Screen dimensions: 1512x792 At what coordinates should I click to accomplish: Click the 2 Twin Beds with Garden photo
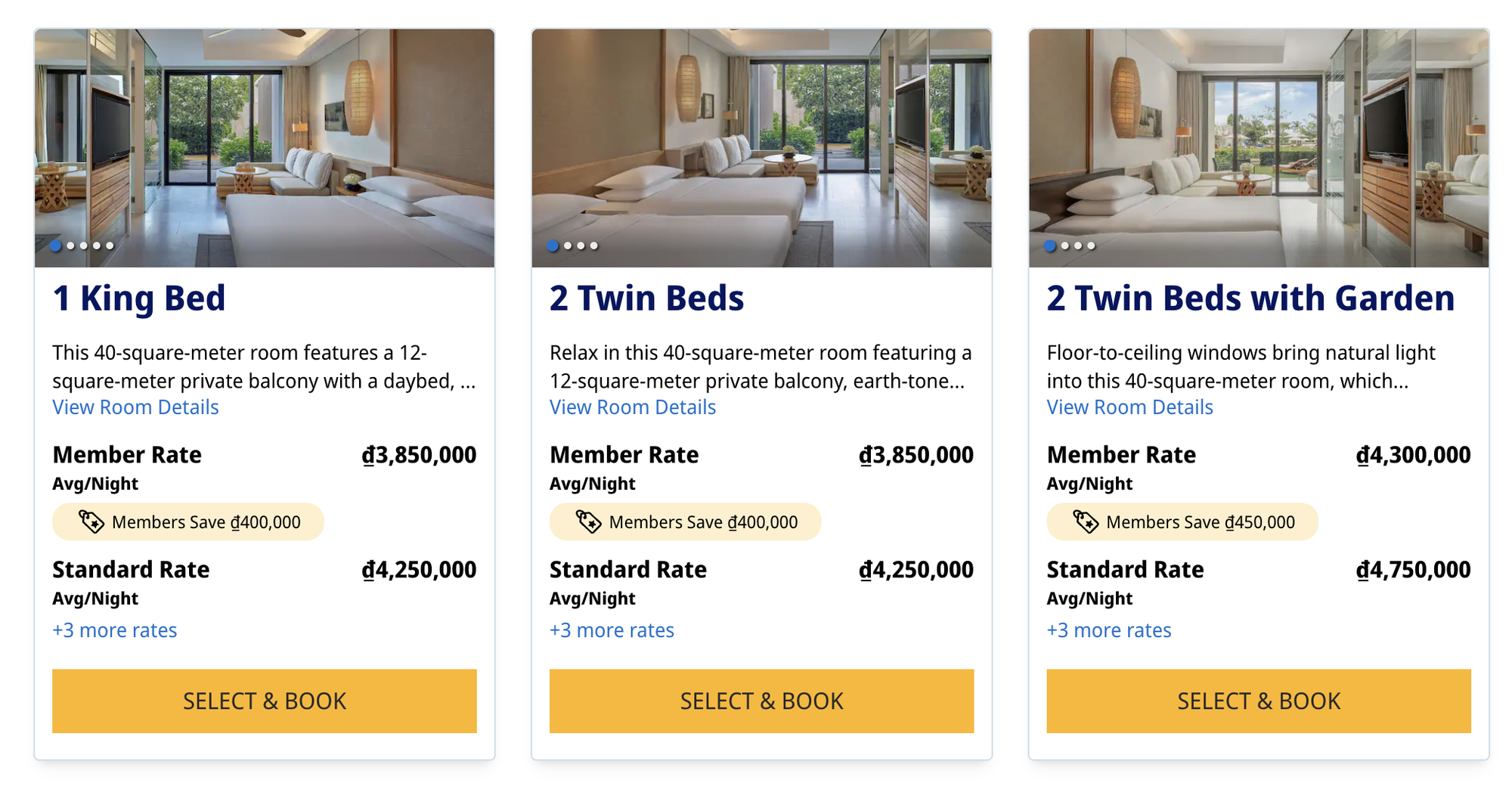click(x=1259, y=144)
